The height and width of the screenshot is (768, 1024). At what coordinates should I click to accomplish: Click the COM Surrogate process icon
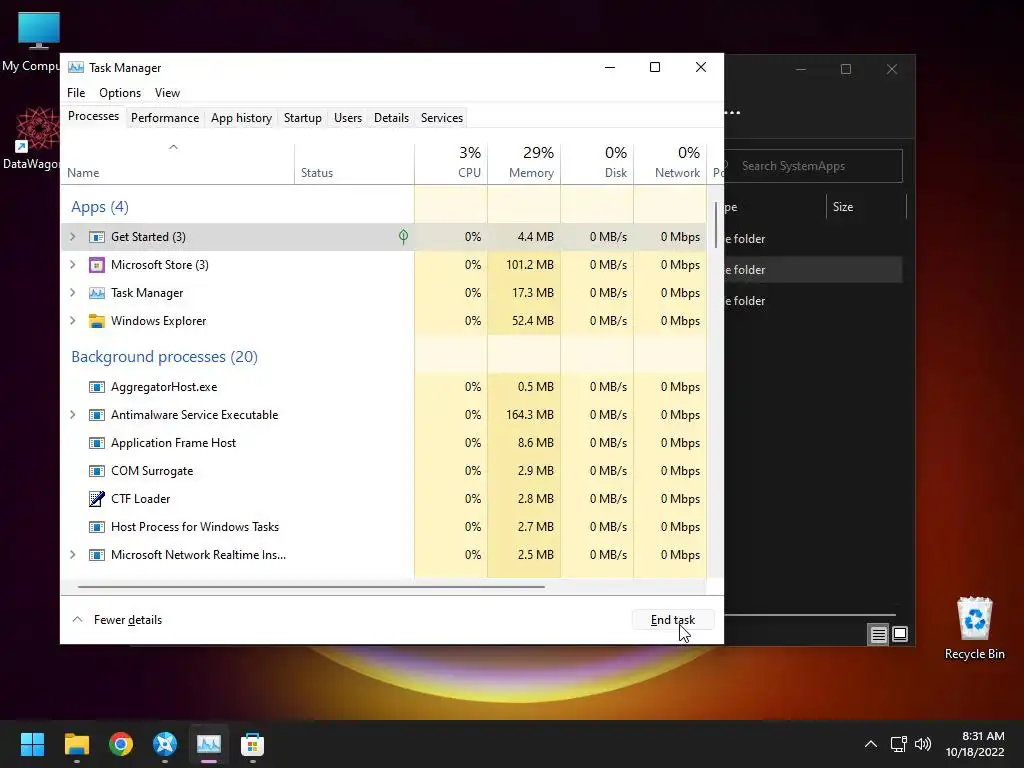tap(97, 472)
